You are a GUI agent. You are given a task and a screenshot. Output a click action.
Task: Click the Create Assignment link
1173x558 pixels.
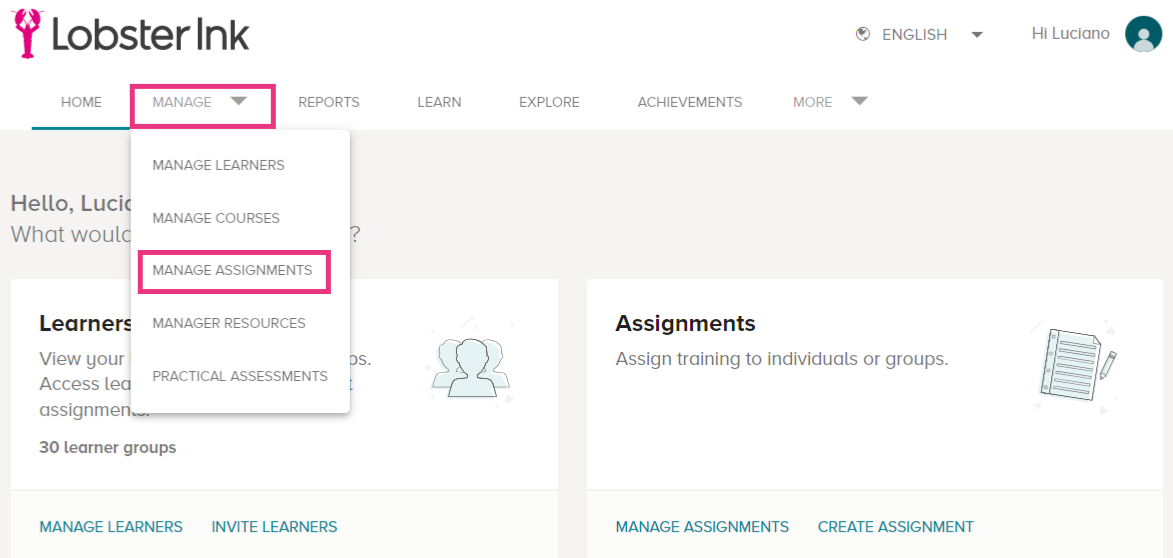tap(896, 527)
